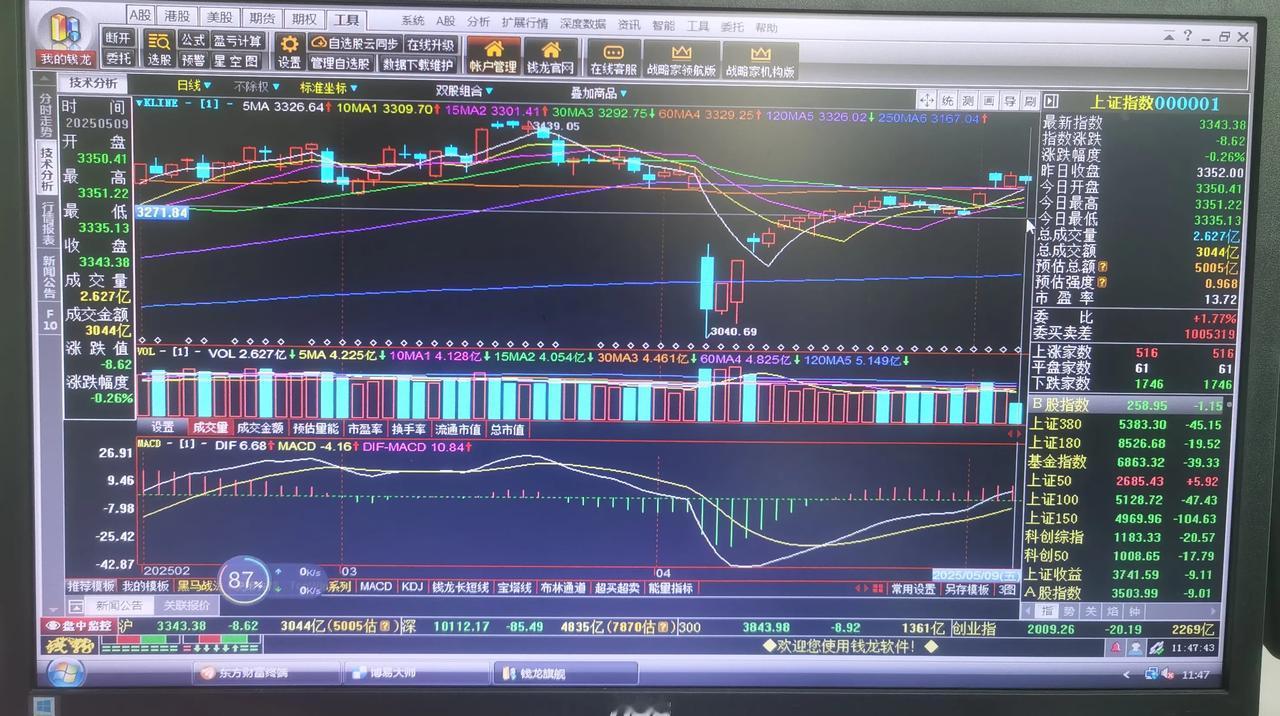Click the 87% circular speed widget
The width and height of the screenshot is (1280, 716).
click(x=244, y=581)
